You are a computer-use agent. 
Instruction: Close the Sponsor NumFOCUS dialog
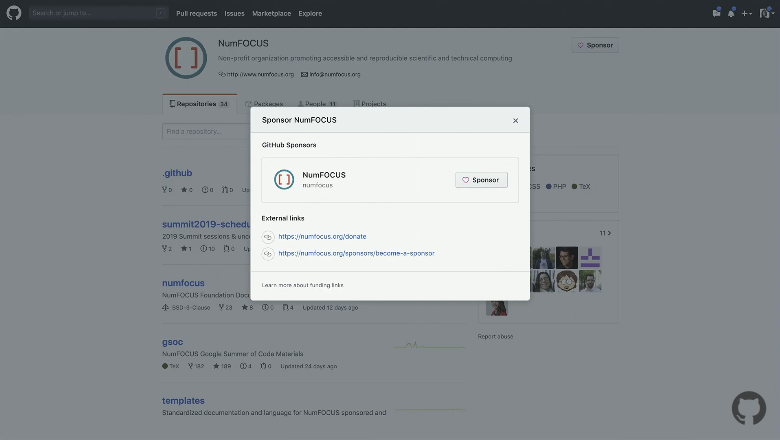[515, 120]
